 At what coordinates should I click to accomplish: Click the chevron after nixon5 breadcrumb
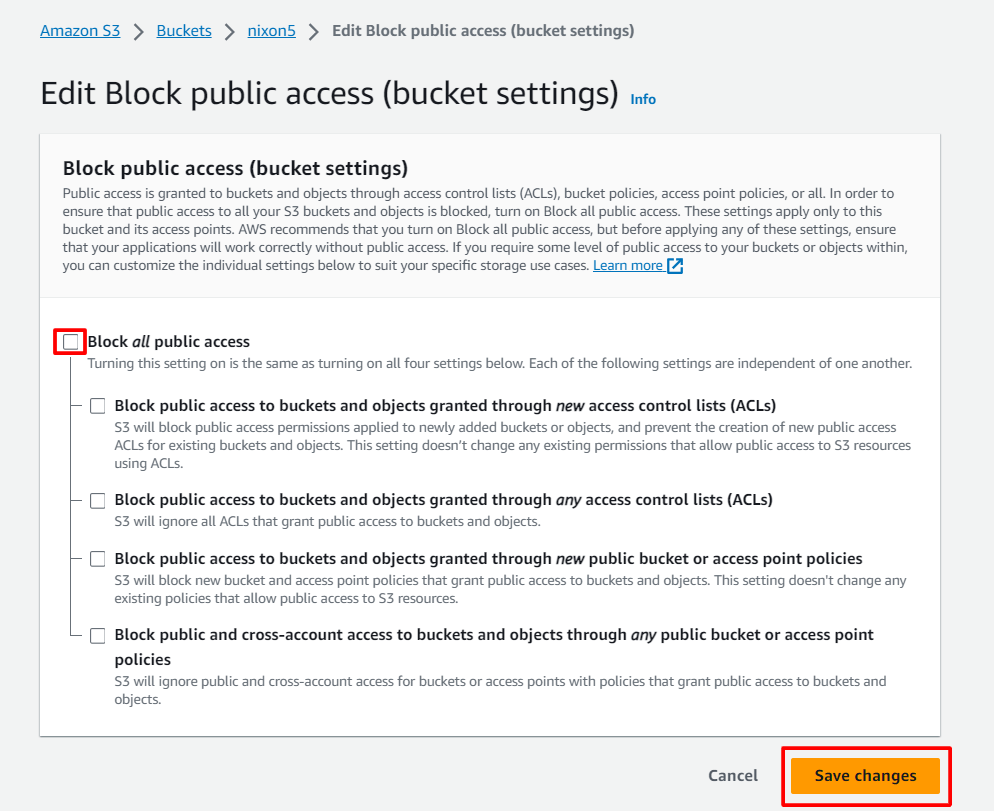pos(314,31)
